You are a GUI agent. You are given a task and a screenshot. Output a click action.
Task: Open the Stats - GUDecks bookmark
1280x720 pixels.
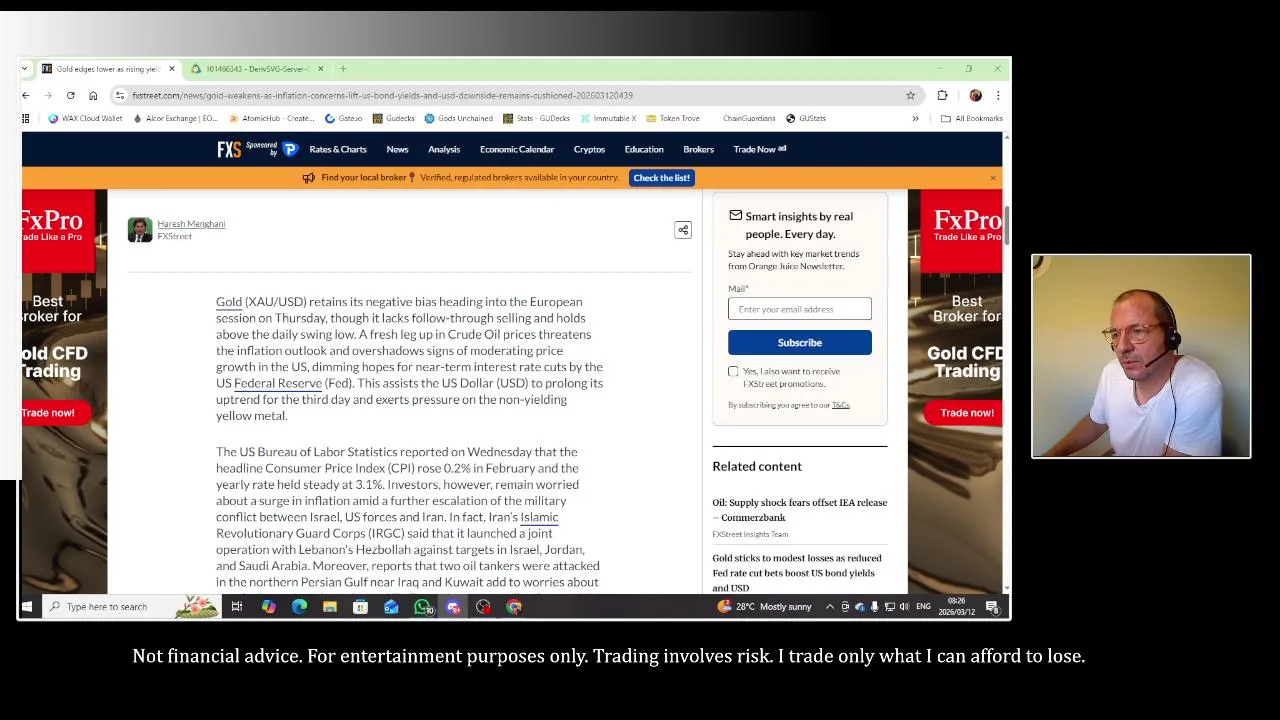(537, 118)
